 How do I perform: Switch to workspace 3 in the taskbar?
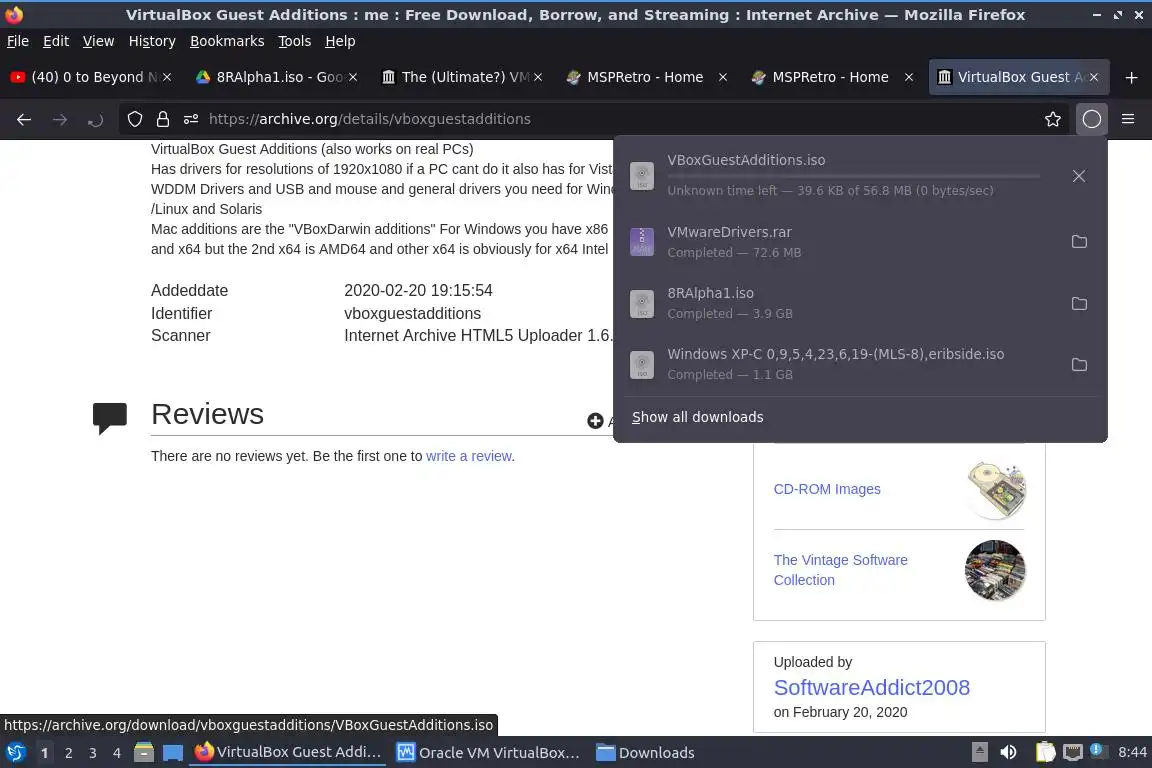pyautogui.click(x=93, y=753)
